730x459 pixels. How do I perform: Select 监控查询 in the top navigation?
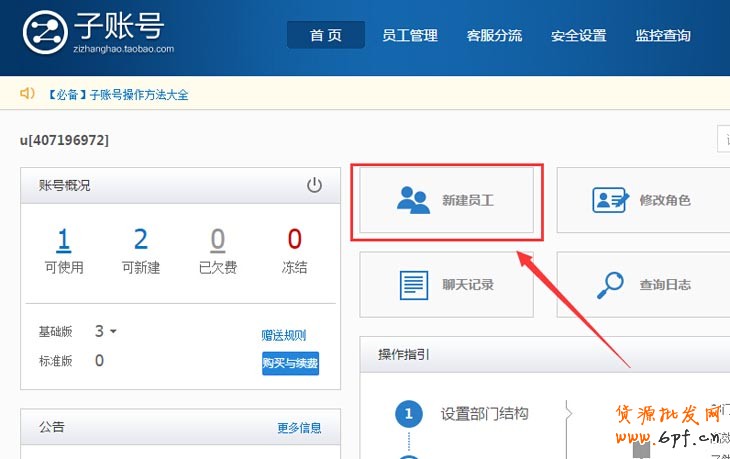tap(663, 35)
